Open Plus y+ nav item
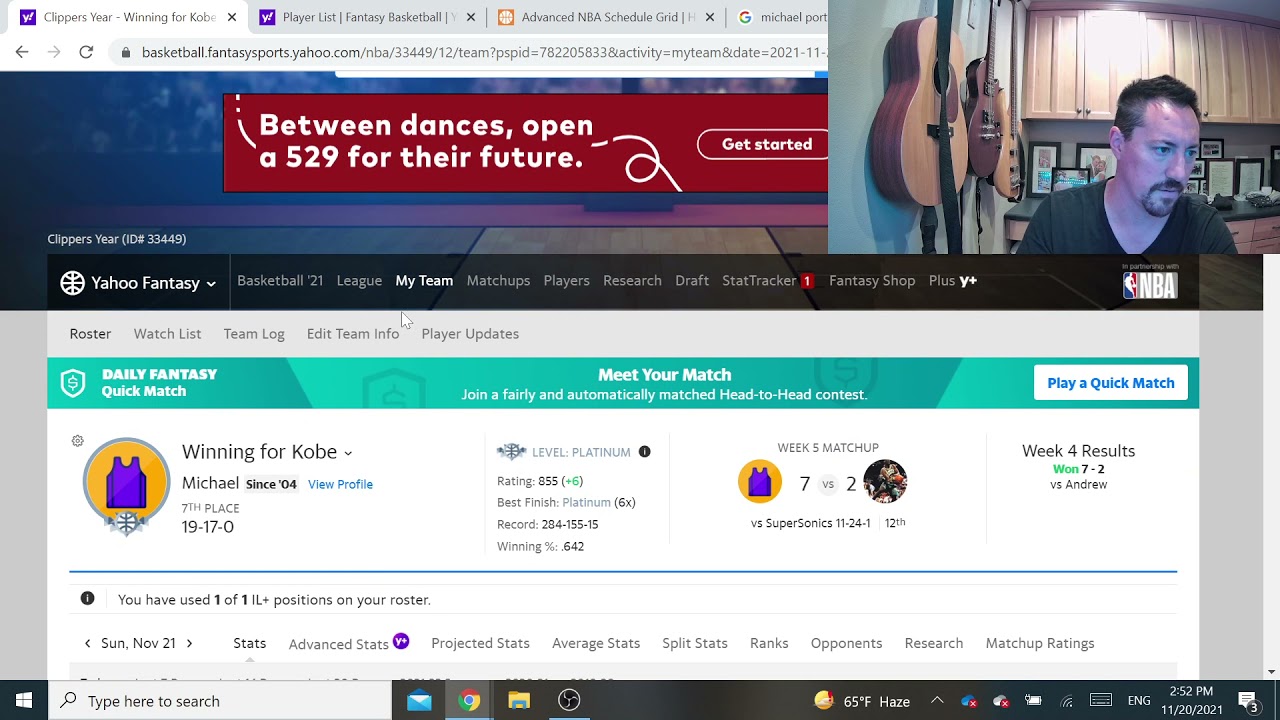The image size is (1280, 720). 953,281
